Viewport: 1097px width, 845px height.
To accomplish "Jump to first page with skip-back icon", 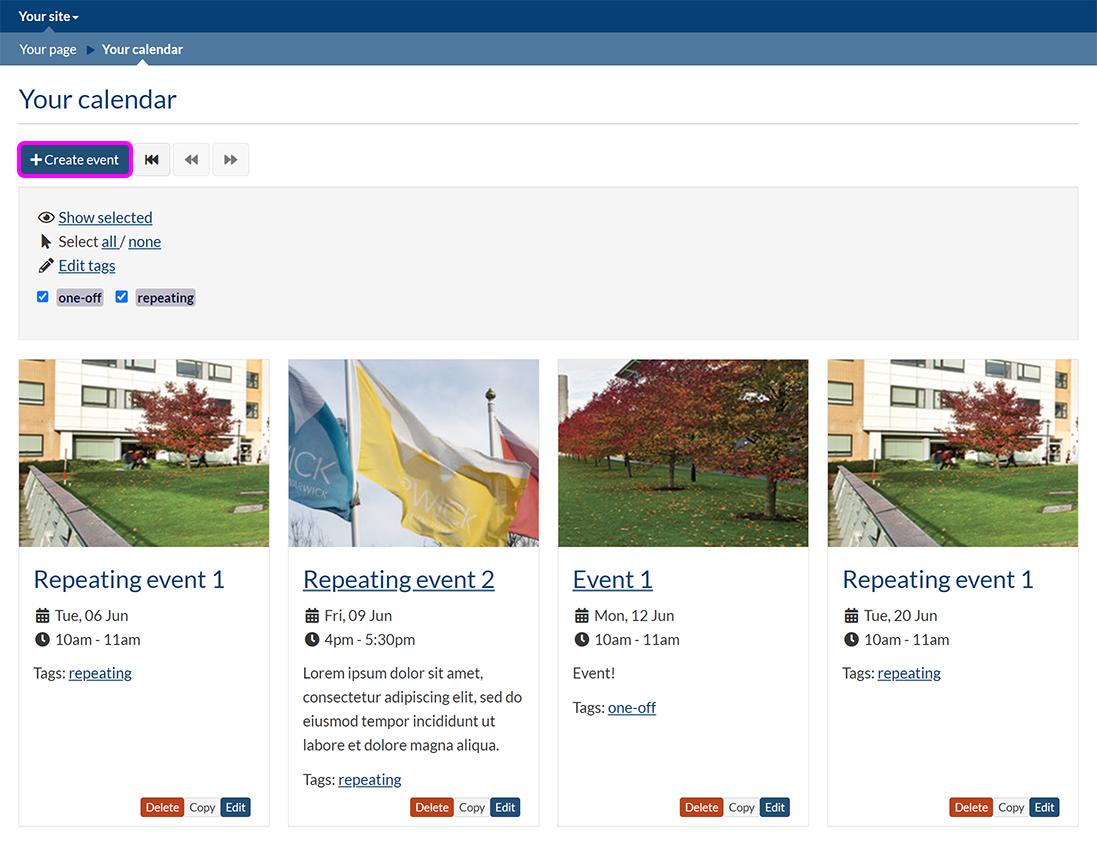I will pyautogui.click(x=152, y=160).
